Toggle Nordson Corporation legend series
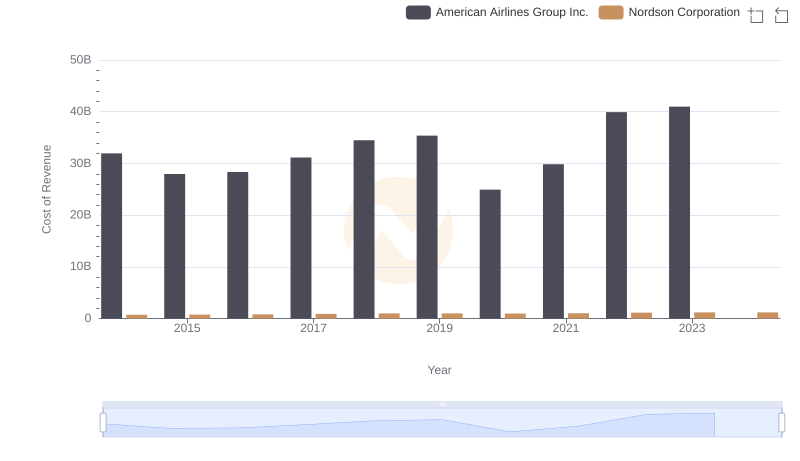800x461 pixels. pos(669,12)
